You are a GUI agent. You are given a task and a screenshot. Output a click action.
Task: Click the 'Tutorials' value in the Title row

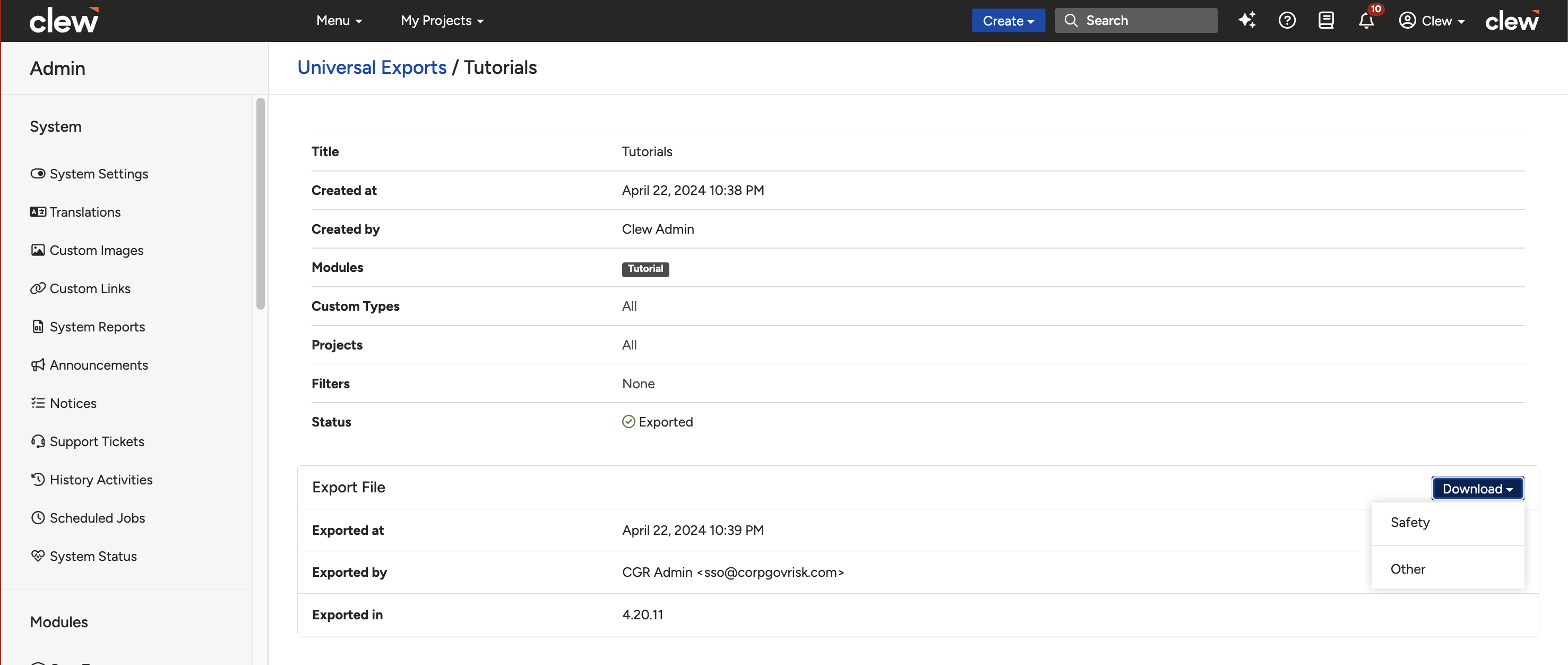tap(647, 151)
